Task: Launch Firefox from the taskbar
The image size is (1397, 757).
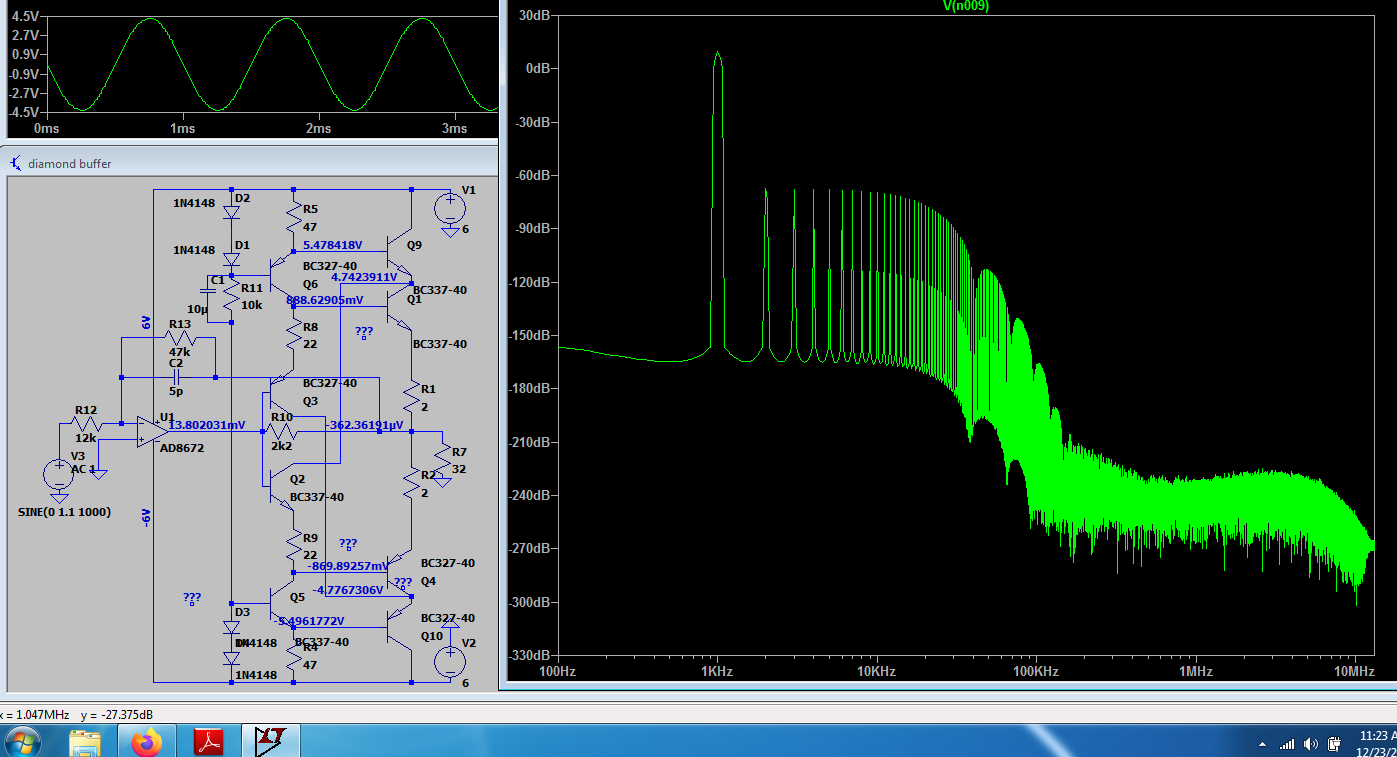Action: pos(146,741)
